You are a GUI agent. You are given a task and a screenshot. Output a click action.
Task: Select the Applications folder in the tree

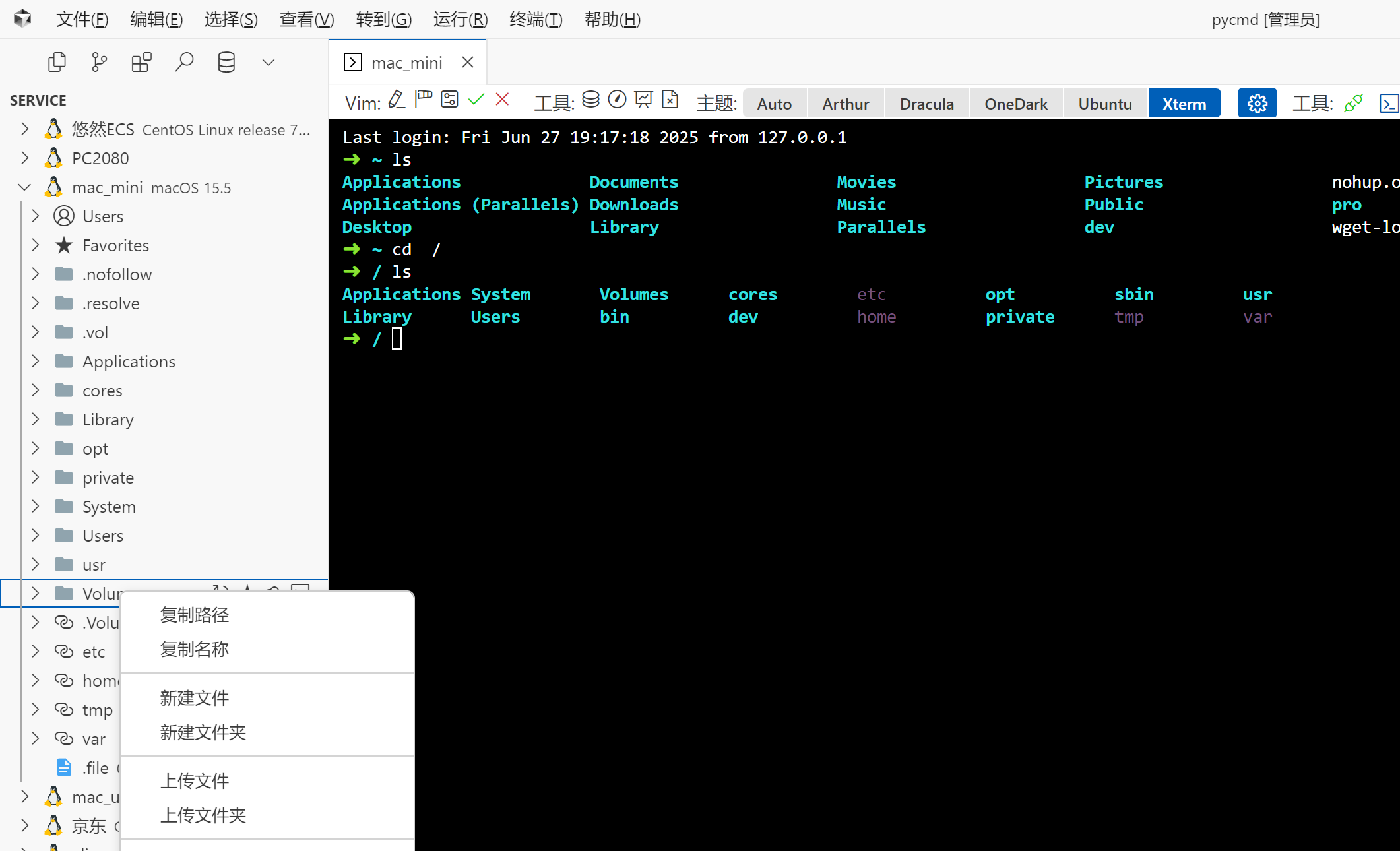(129, 362)
